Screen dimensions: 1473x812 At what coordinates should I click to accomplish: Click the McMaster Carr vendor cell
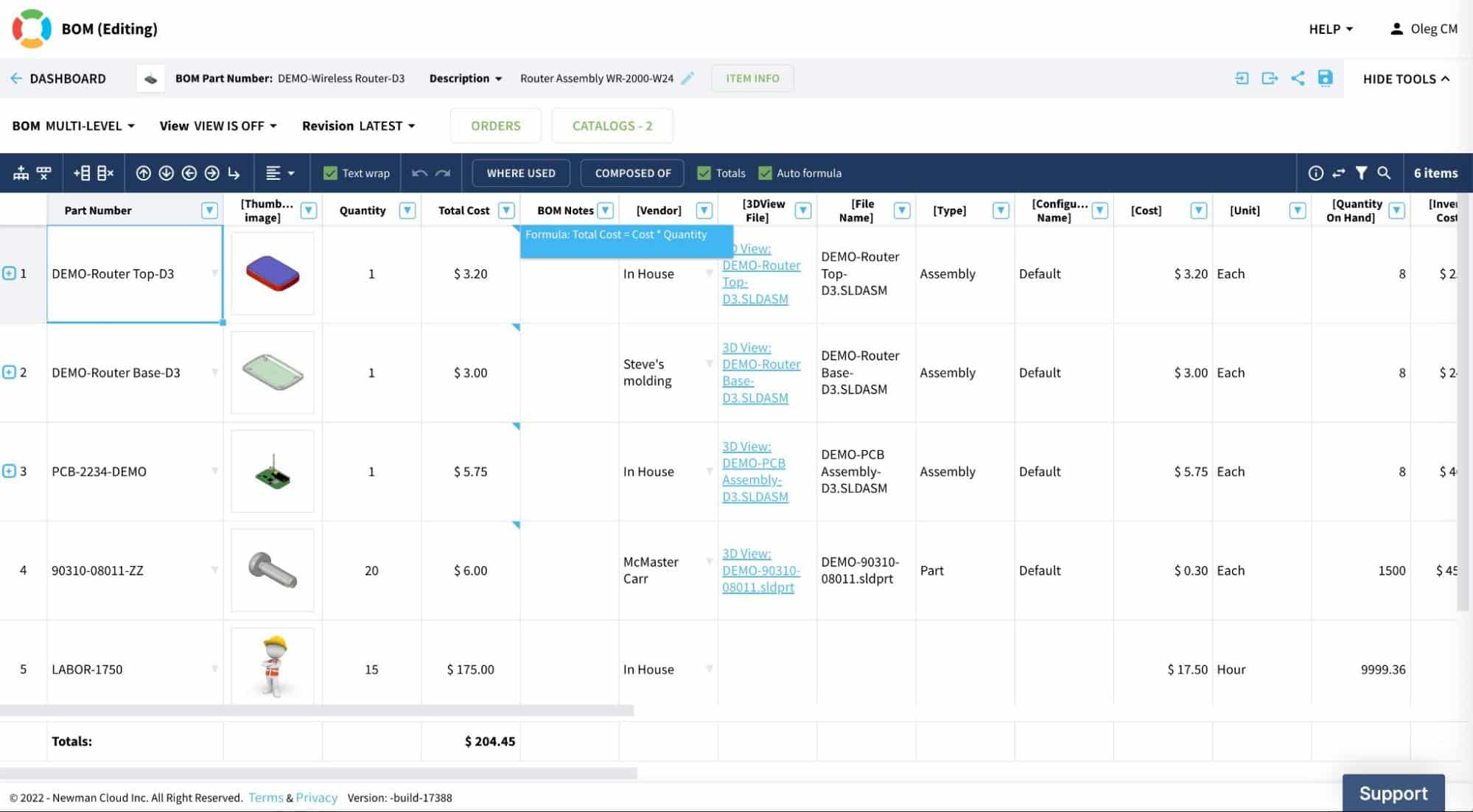click(668, 570)
